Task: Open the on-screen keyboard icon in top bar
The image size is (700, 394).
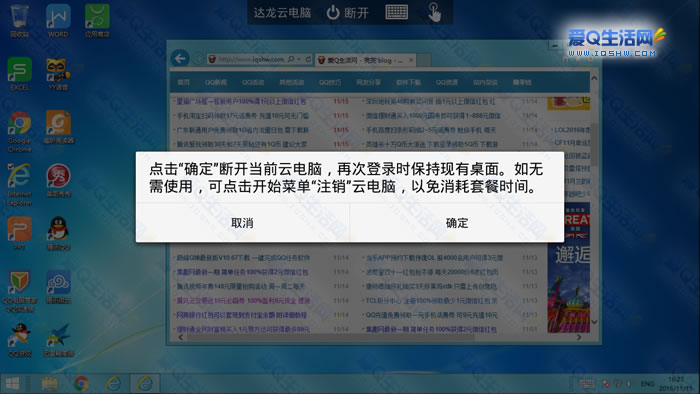Action: (x=396, y=12)
